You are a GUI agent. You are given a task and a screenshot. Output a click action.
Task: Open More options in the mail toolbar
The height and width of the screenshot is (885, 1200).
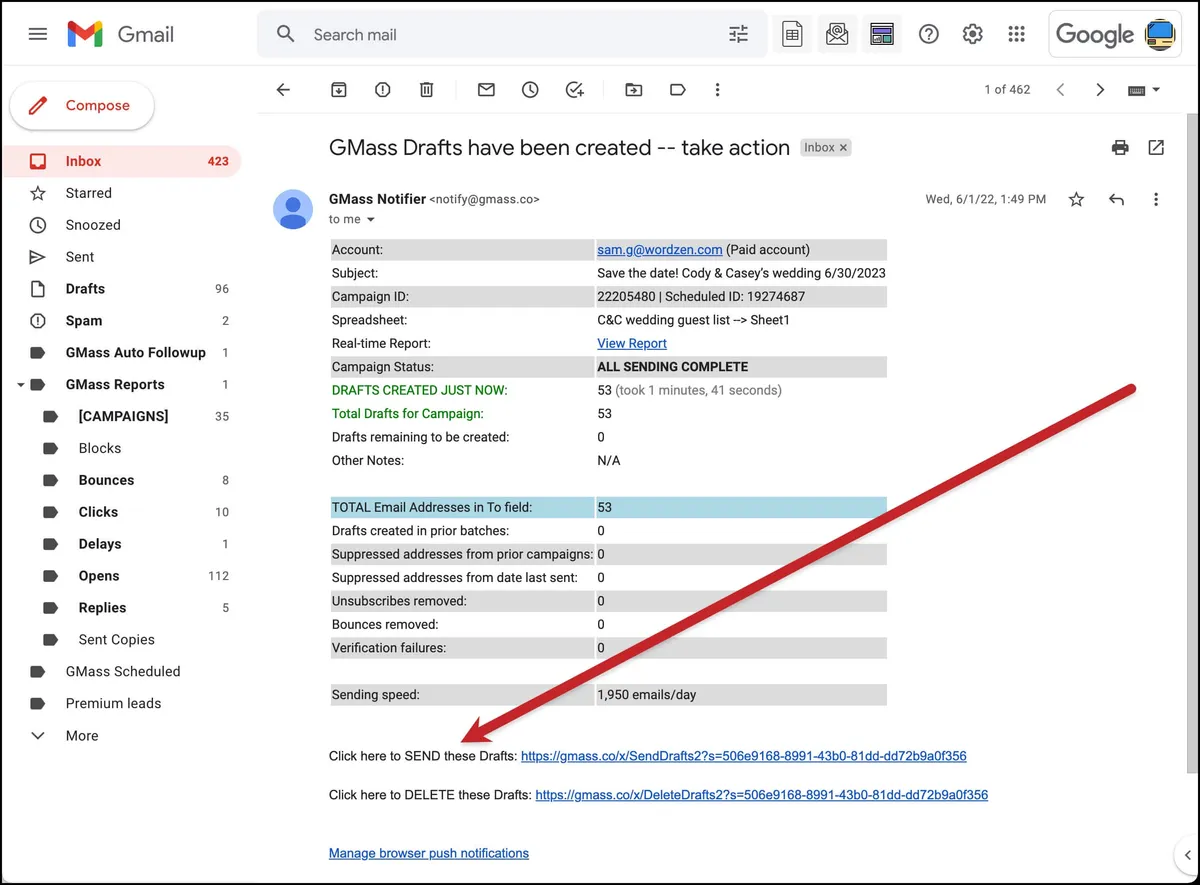point(717,90)
